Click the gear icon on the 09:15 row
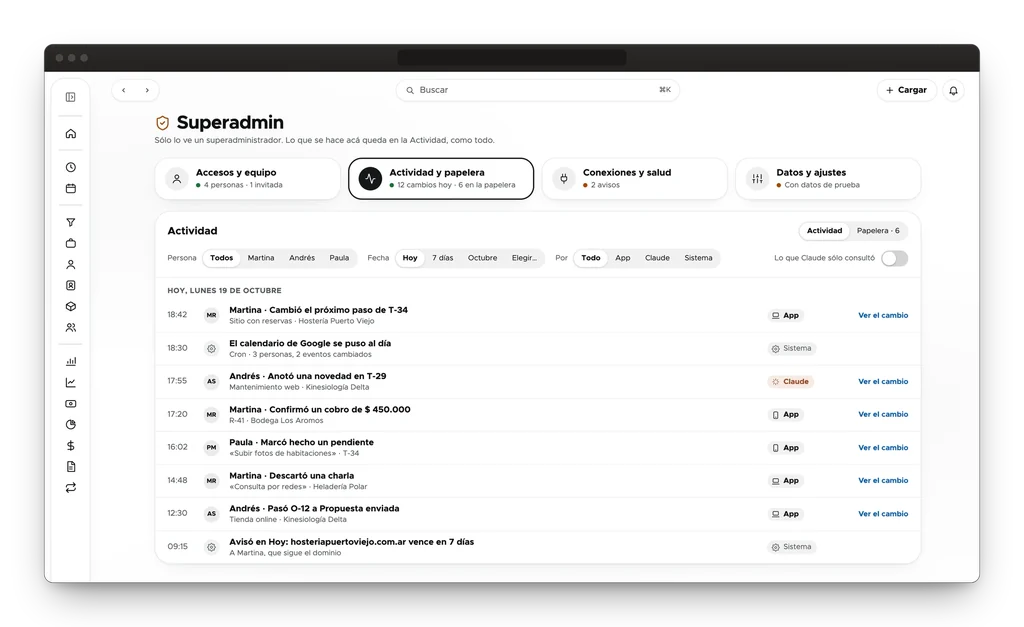The height and width of the screenshot is (627, 1024). point(211,547)
